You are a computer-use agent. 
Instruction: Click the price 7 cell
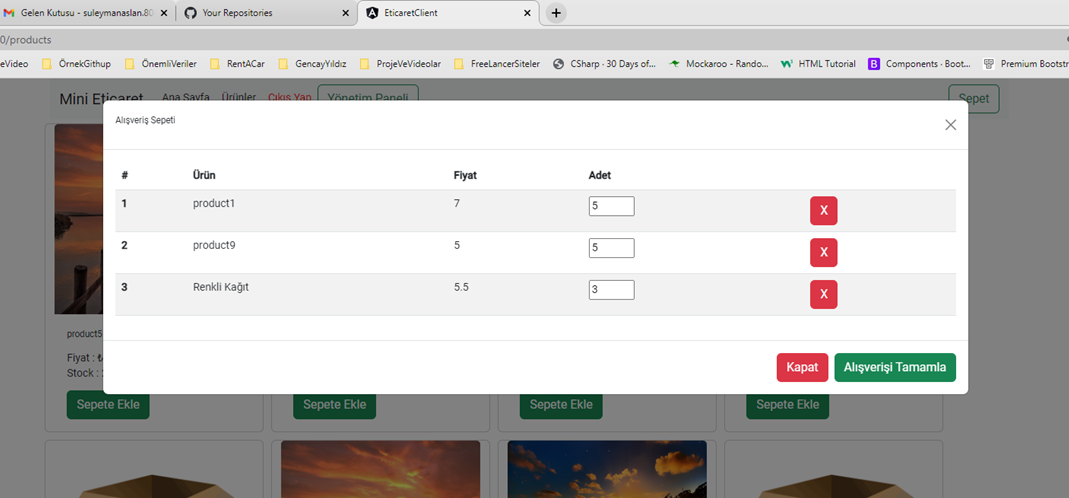(x=457, y=203)
